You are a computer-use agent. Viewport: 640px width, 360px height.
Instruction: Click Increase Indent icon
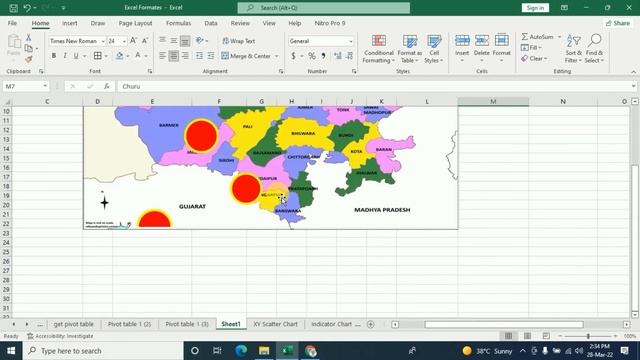pos(211,56)
